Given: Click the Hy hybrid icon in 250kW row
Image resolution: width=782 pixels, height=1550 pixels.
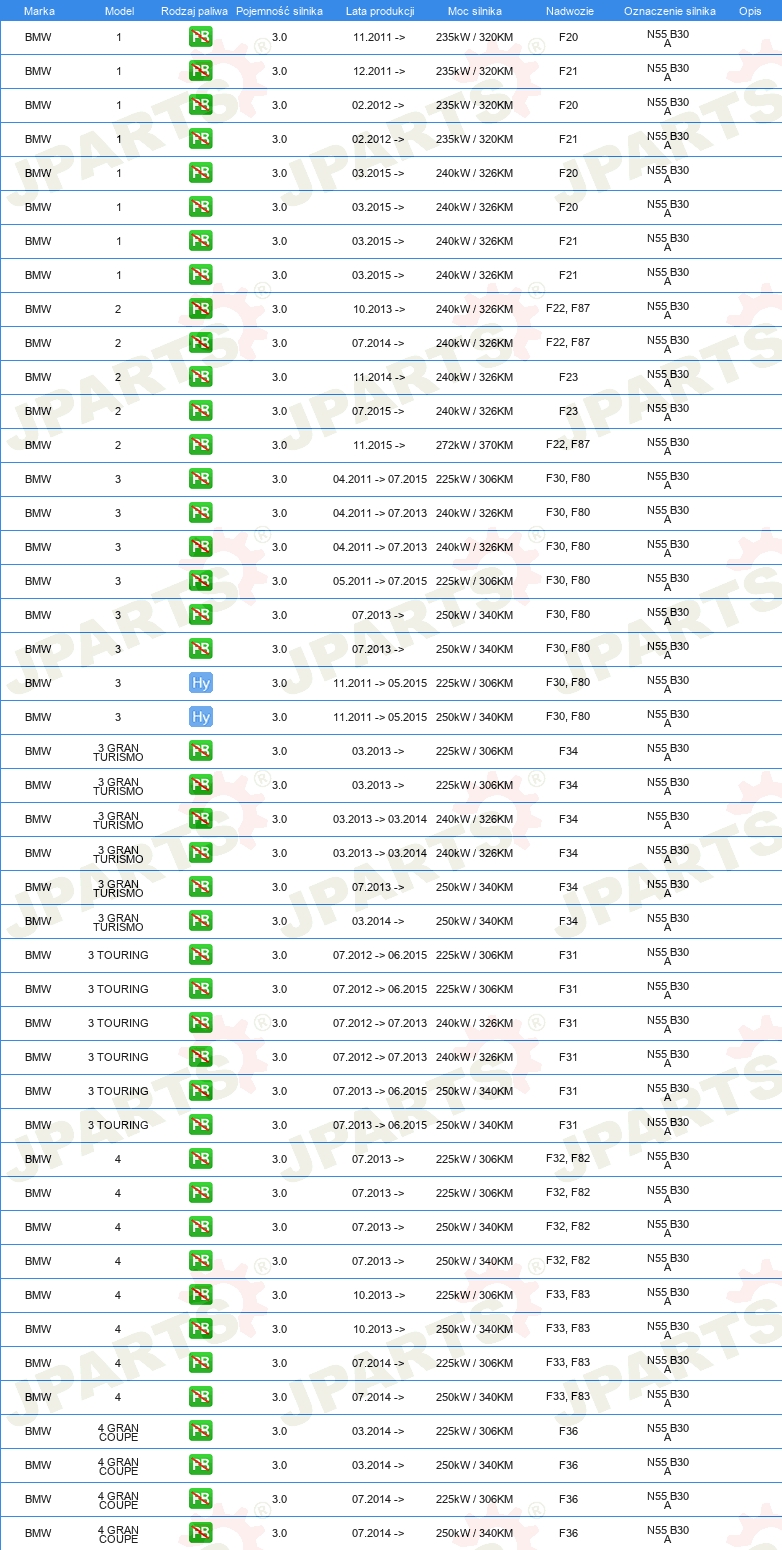Looking at the screenshot, I should [200, 717].
